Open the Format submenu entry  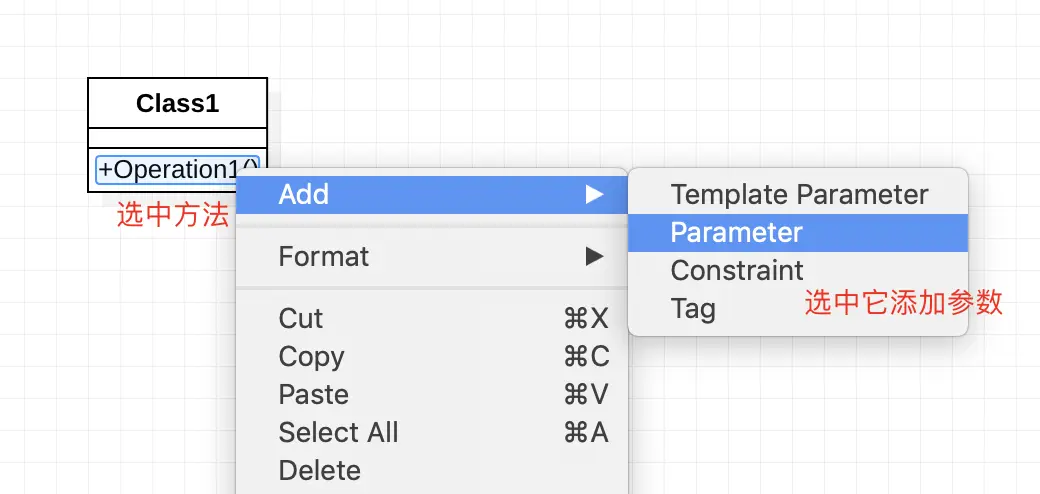click(324, 256)
